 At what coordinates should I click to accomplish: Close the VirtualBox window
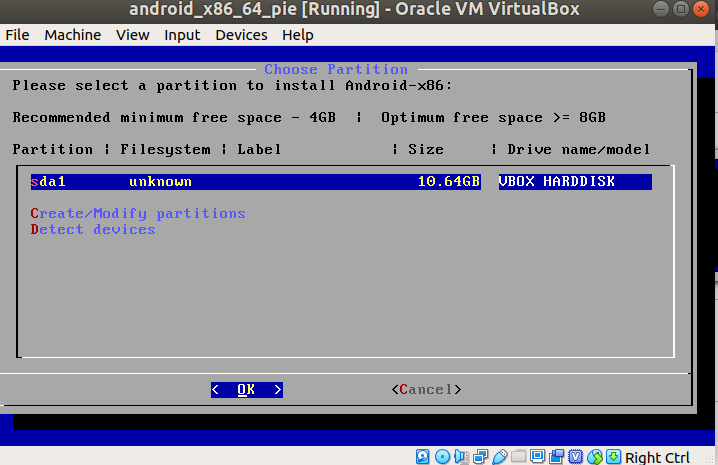pos(701,9)
